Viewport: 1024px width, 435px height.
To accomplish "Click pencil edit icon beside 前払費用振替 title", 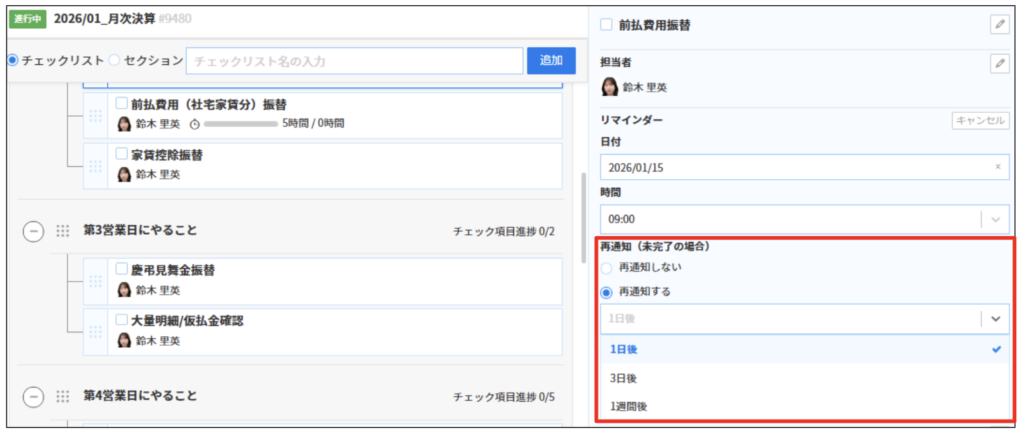I will pos(999,25).
